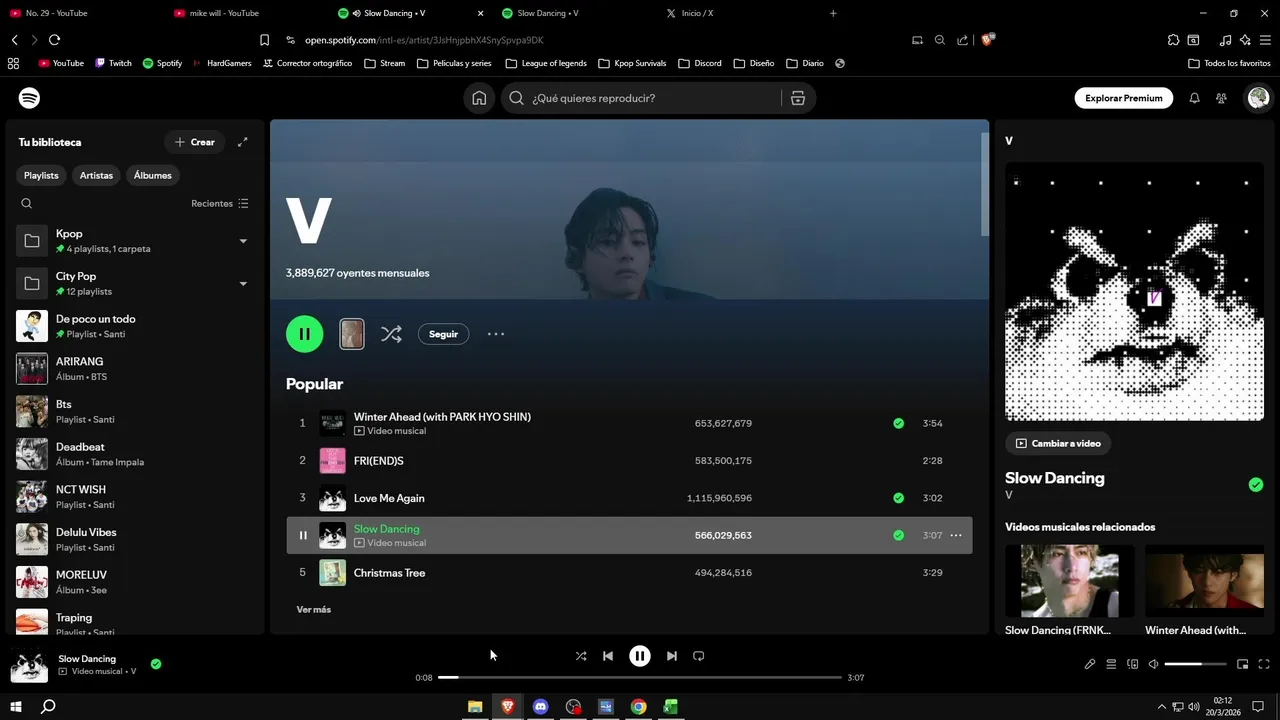Click the Spotify logo icon
The image size is (1280, 720).
pyautogui.click(x=29, y=98)
